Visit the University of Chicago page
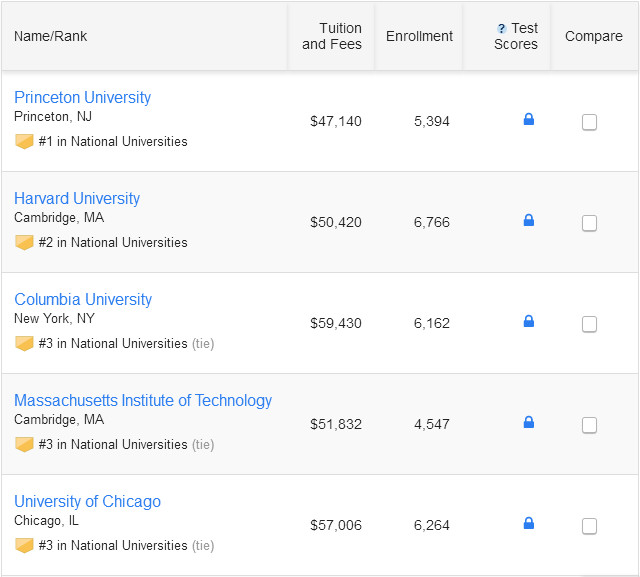The image size is (640, 577). tap(87, 501)
